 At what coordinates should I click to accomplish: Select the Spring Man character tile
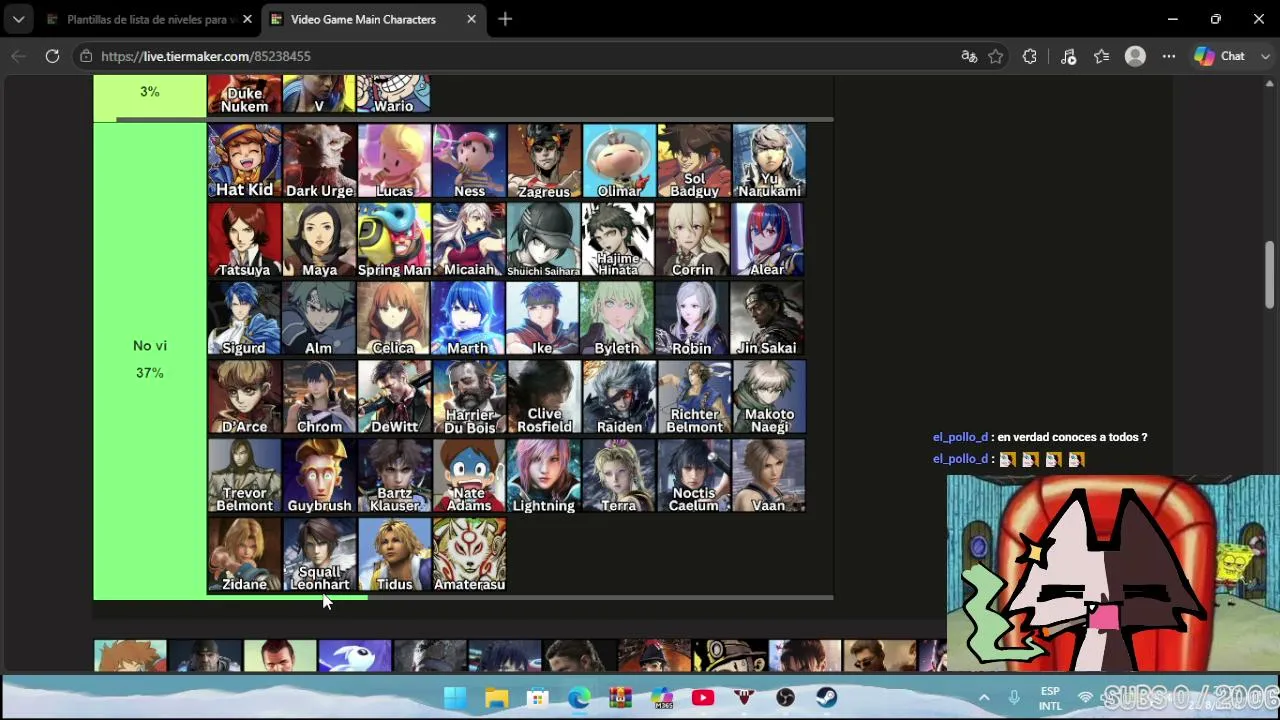coord(394,240)
